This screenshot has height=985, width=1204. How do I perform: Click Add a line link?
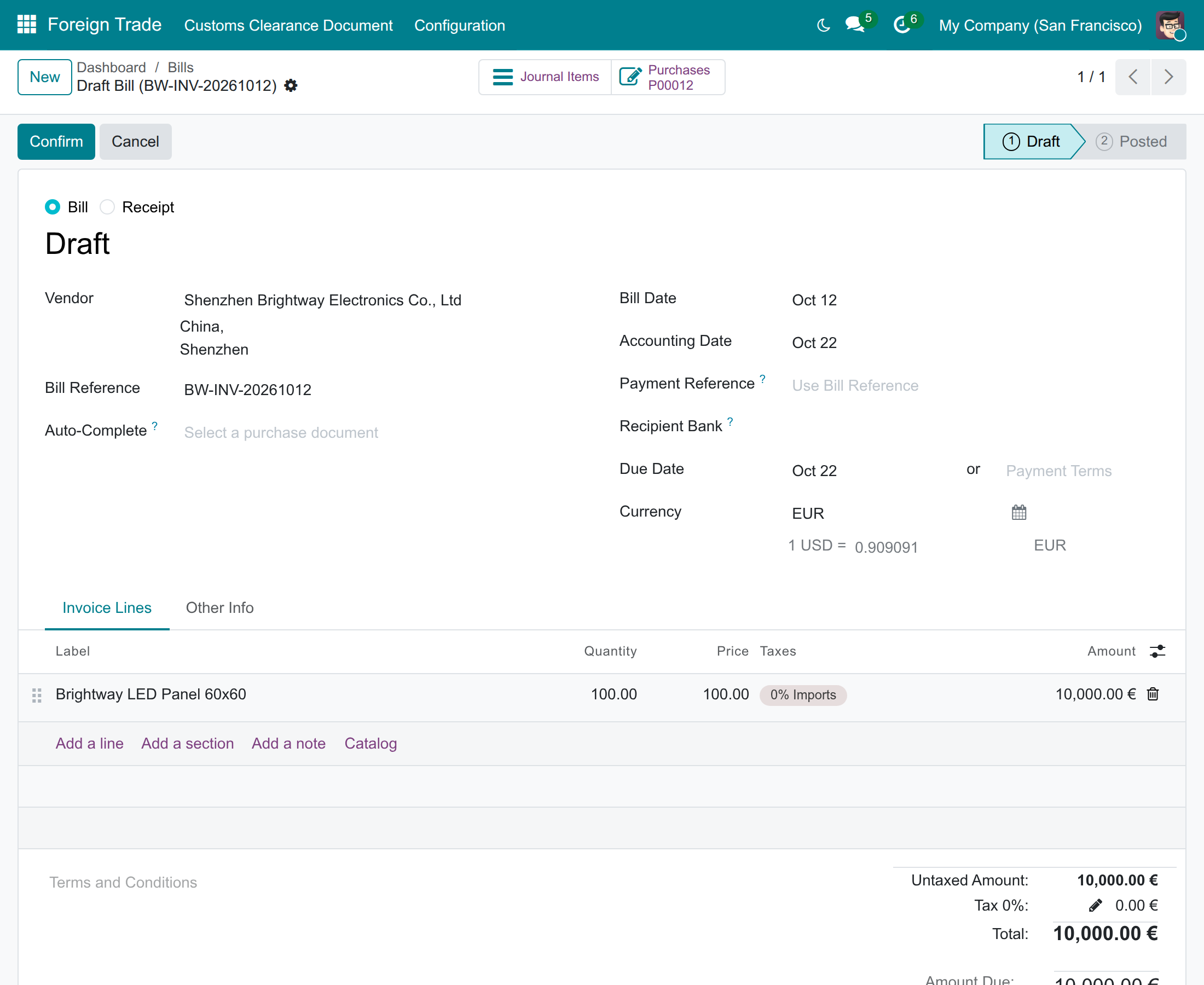point(89,743)
